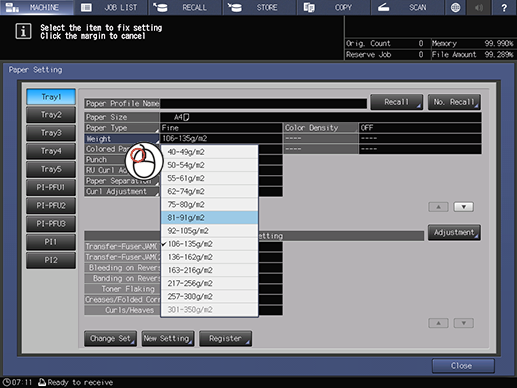Select the PI-PFU1 tray button
The width and height of the screenshot is (517, 388).
pos(51,187)
